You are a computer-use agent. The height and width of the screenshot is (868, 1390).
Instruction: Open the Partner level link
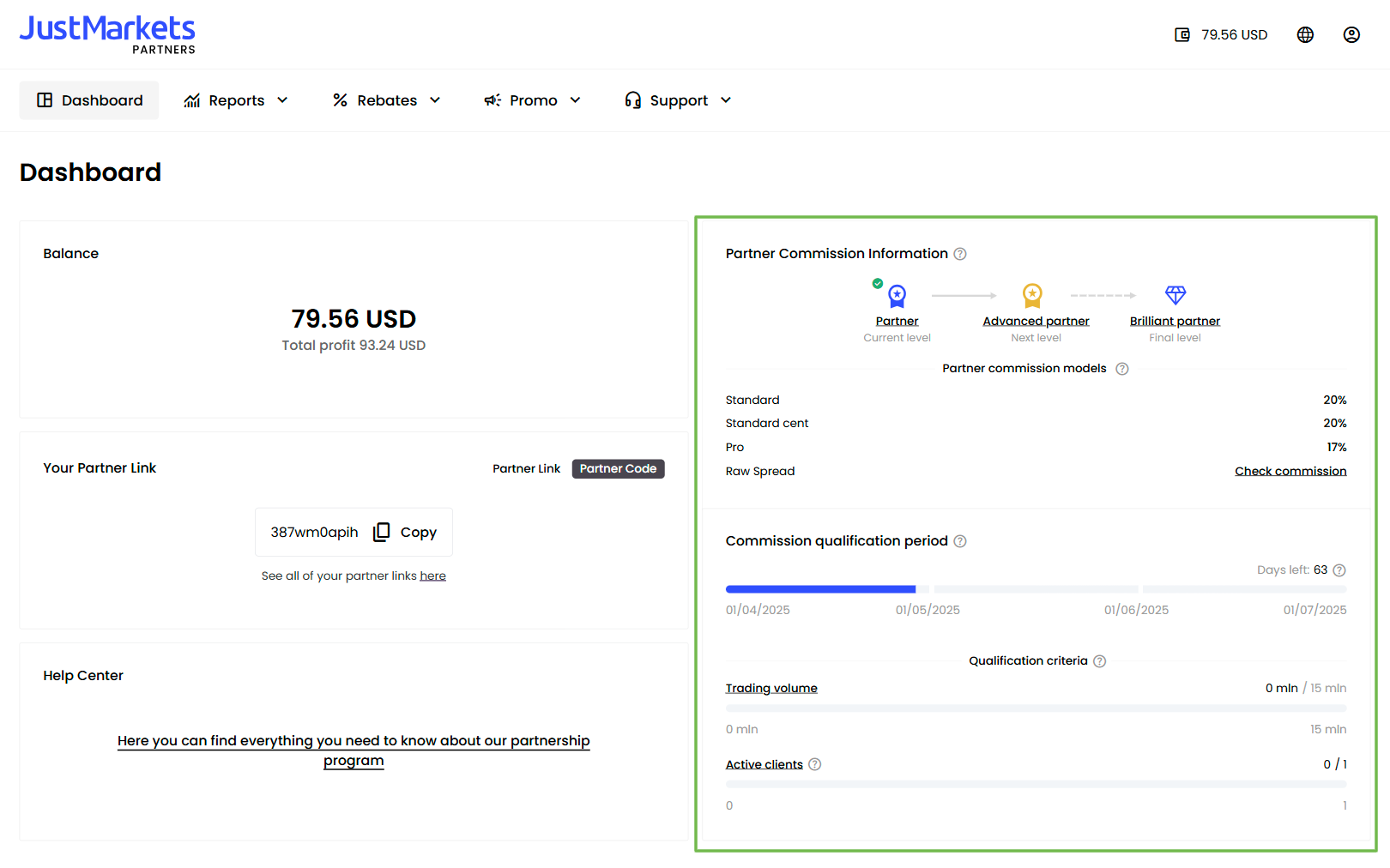point(897,322)
